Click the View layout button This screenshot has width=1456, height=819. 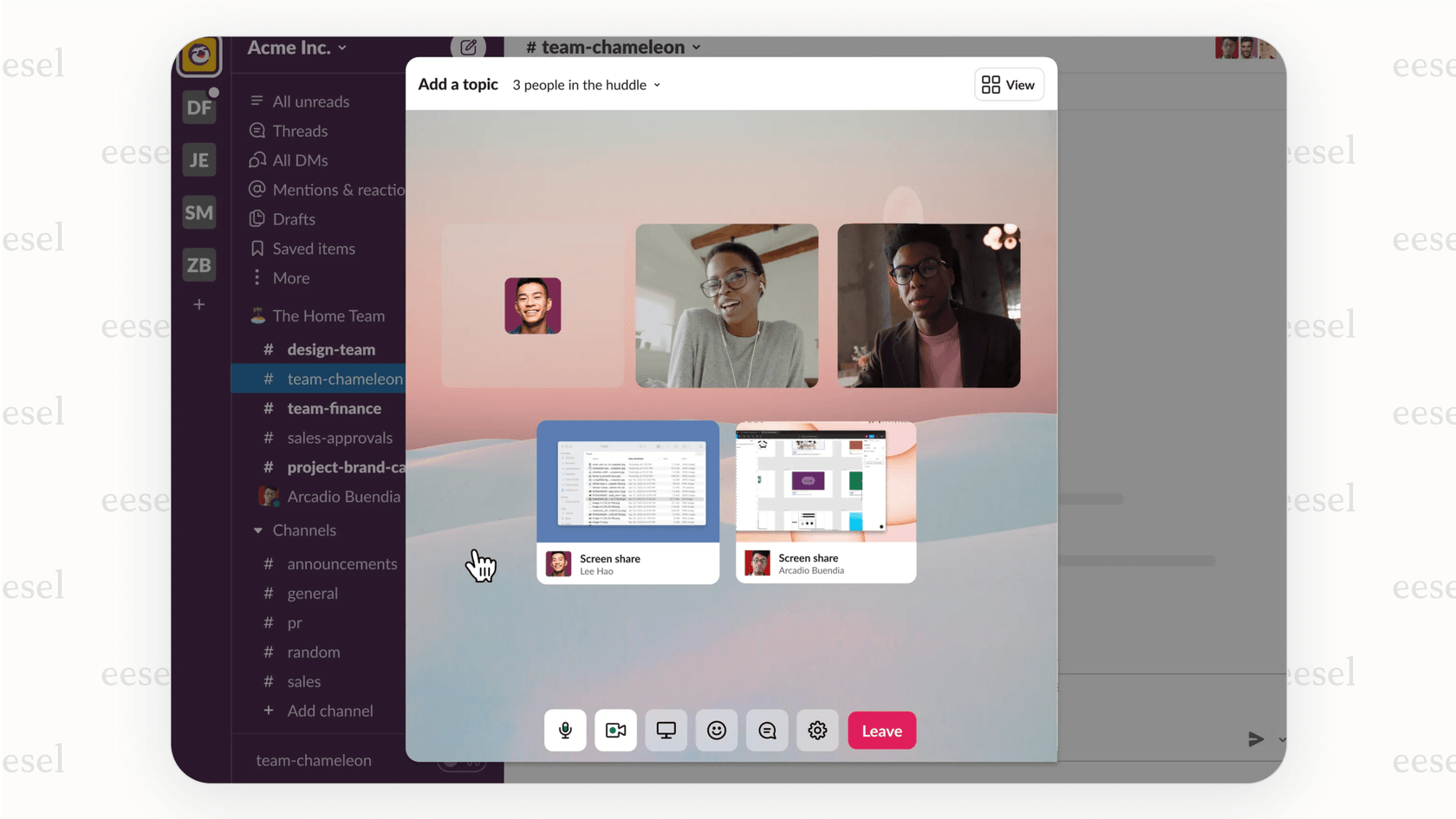[1008, 84]
